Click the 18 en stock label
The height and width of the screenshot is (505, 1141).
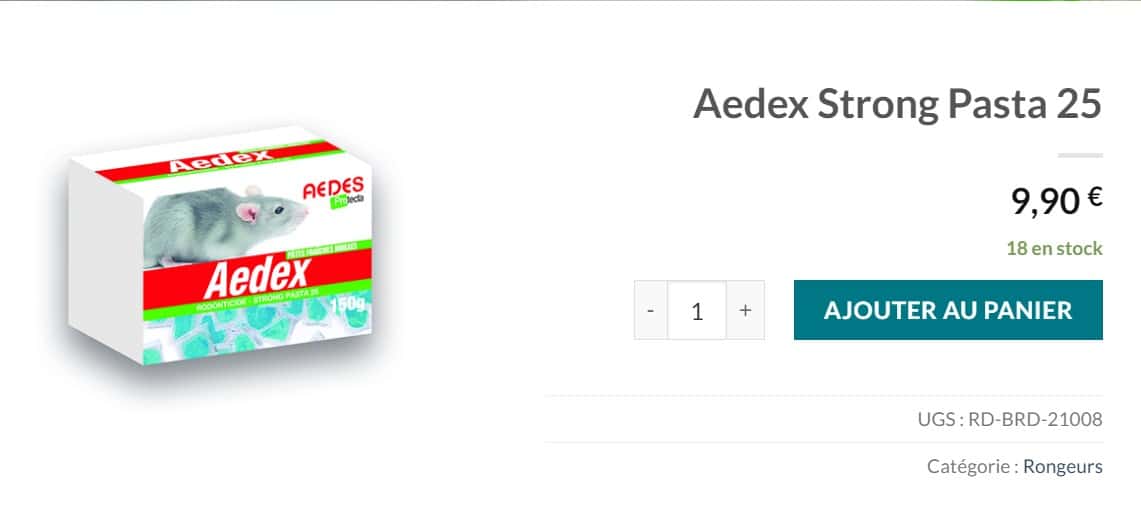coord(1054,249)
